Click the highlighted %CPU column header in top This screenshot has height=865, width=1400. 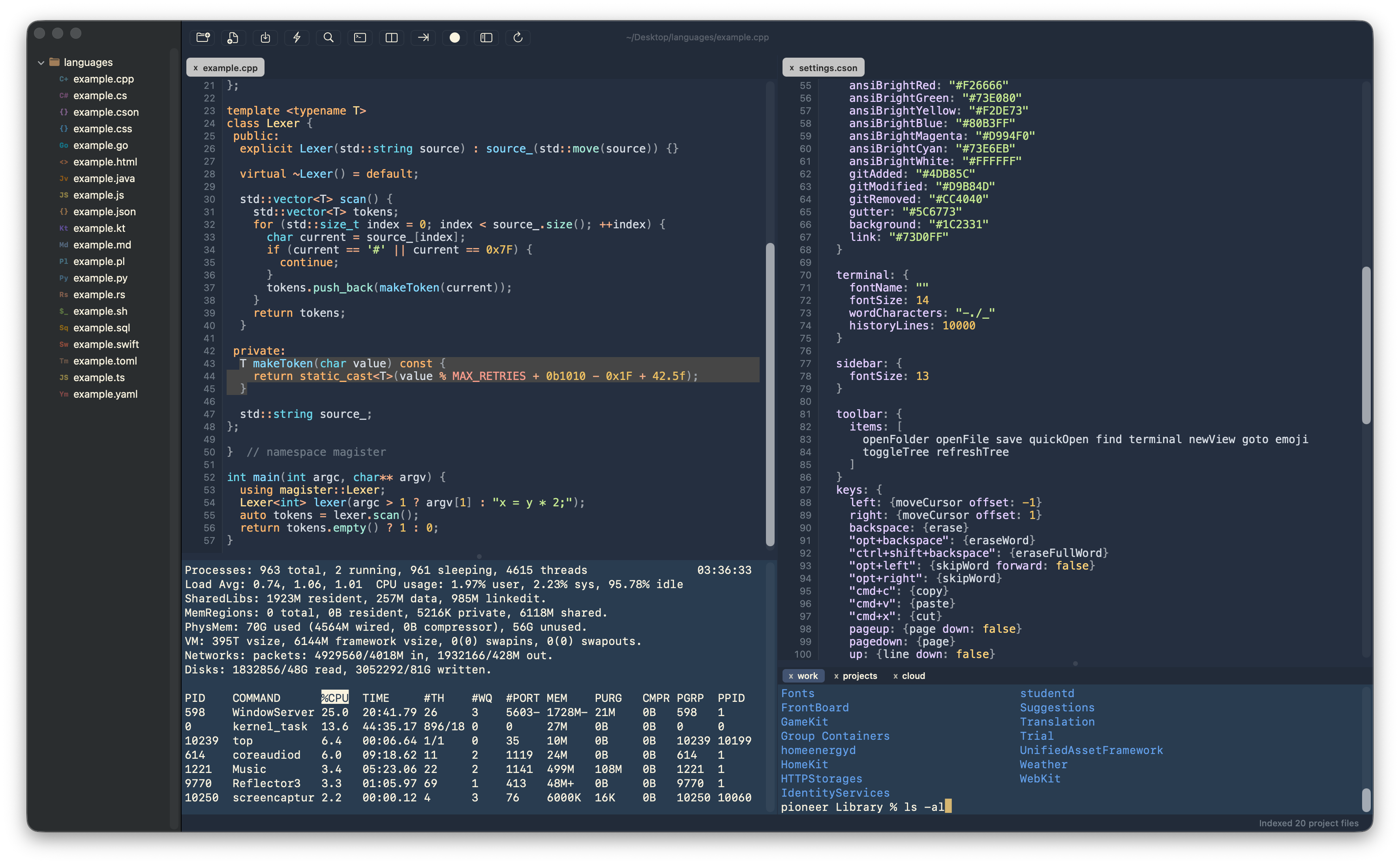(x=334, y=698)
